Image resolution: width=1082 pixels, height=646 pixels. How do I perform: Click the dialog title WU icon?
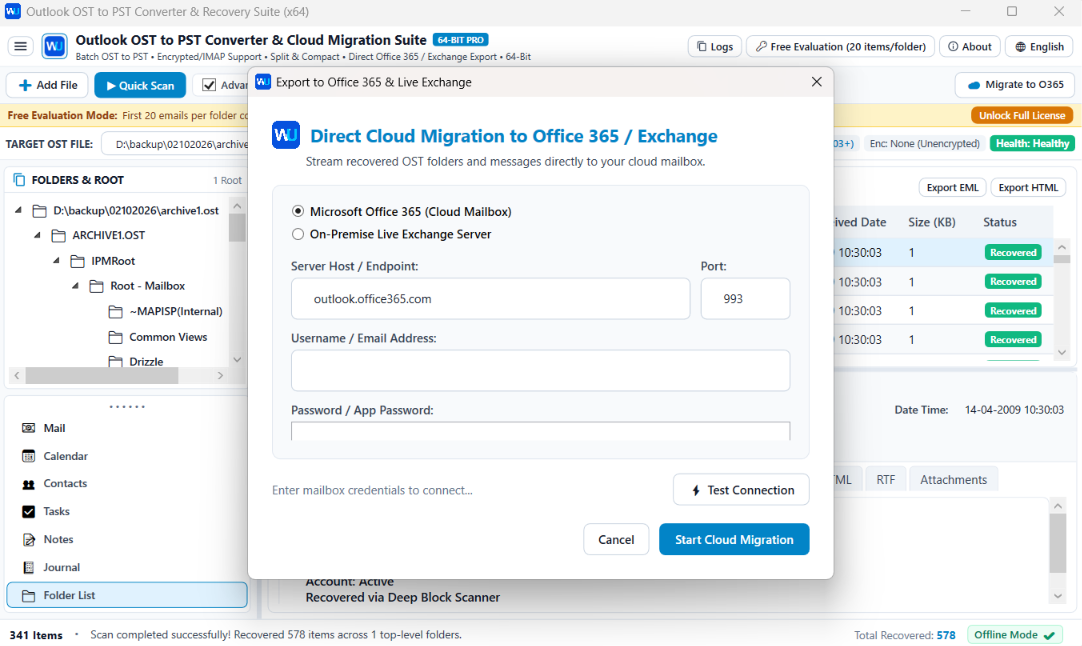(x=263, y=82)
